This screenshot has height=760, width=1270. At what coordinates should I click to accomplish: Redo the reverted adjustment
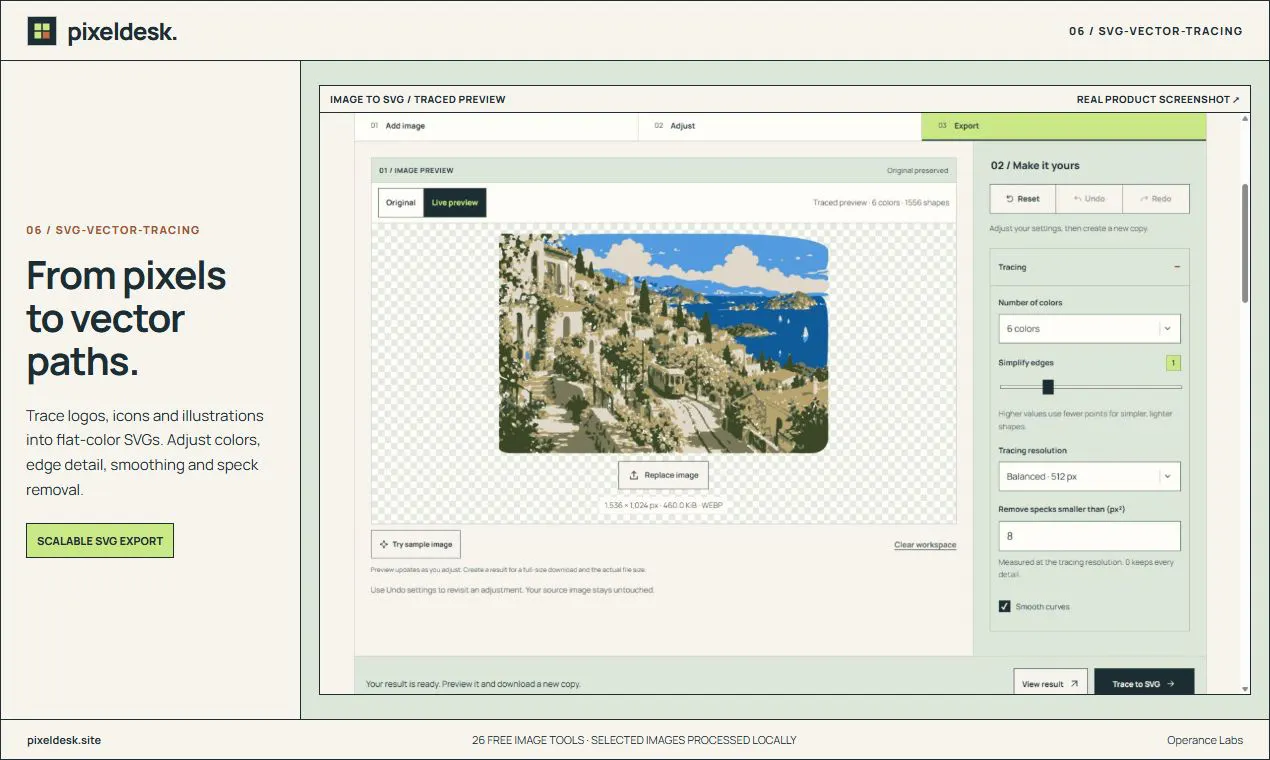pyautogui.click(x=1155, y=199)
